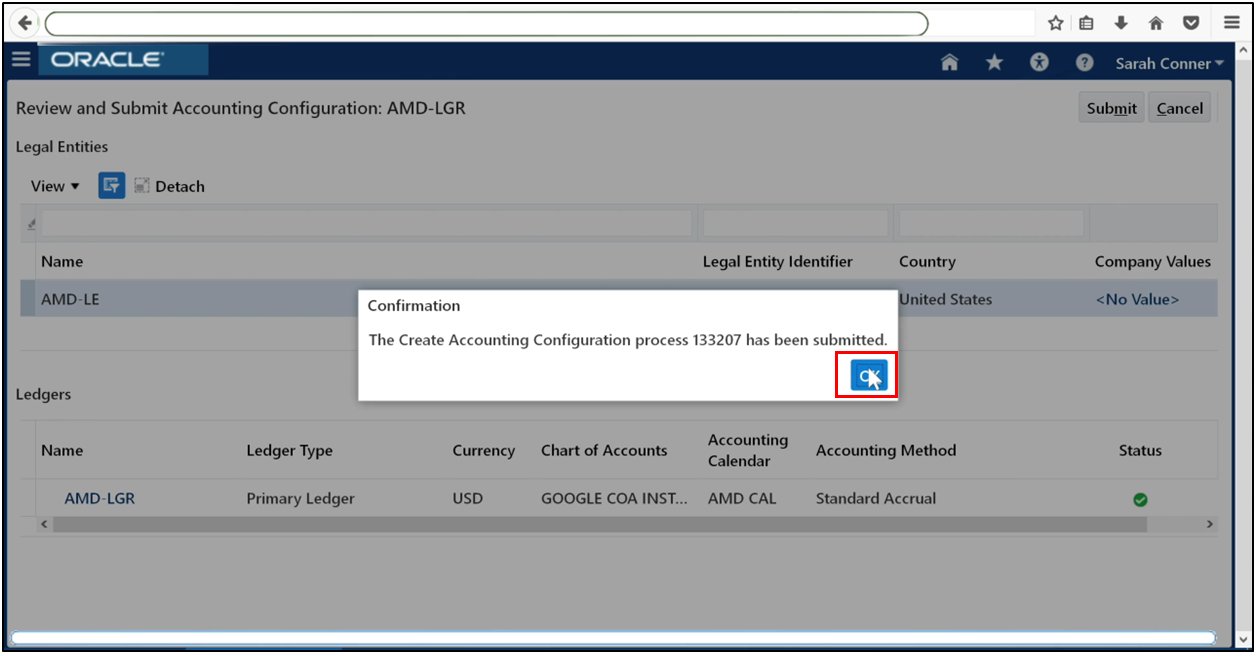Open the browser reading list icon
1256x656 pixels.
click(1088, 21)
